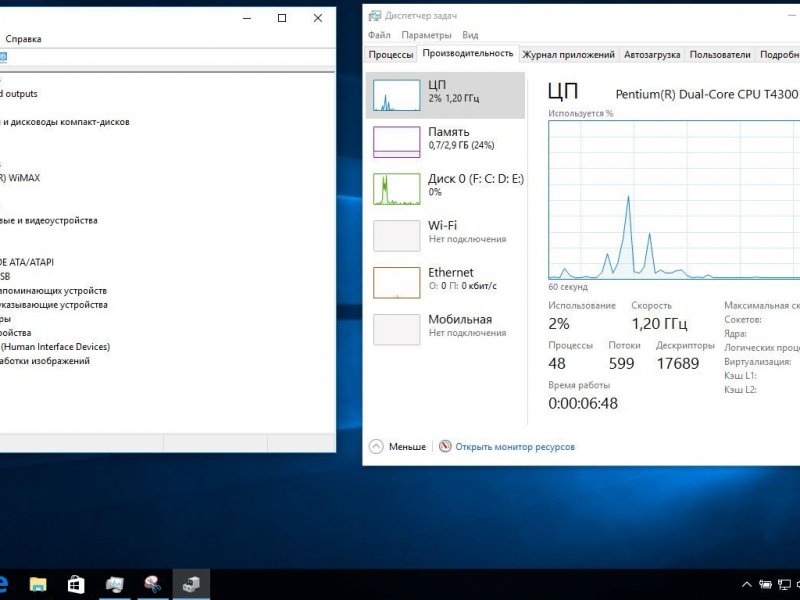Open the Snipping Tool taskbar icon
Viewport: 800px width, 600px height.
coord(153,584)
